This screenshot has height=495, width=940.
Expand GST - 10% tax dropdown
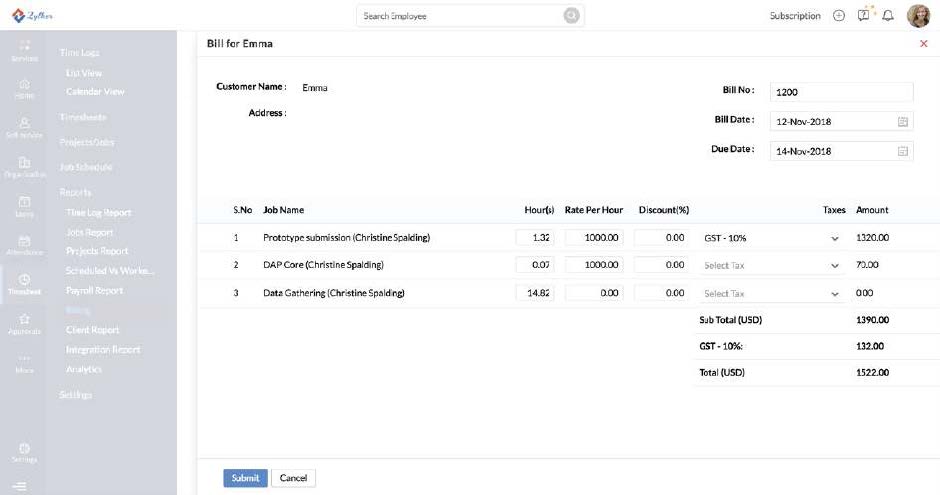pyautogui.click(x=834, y=238)
